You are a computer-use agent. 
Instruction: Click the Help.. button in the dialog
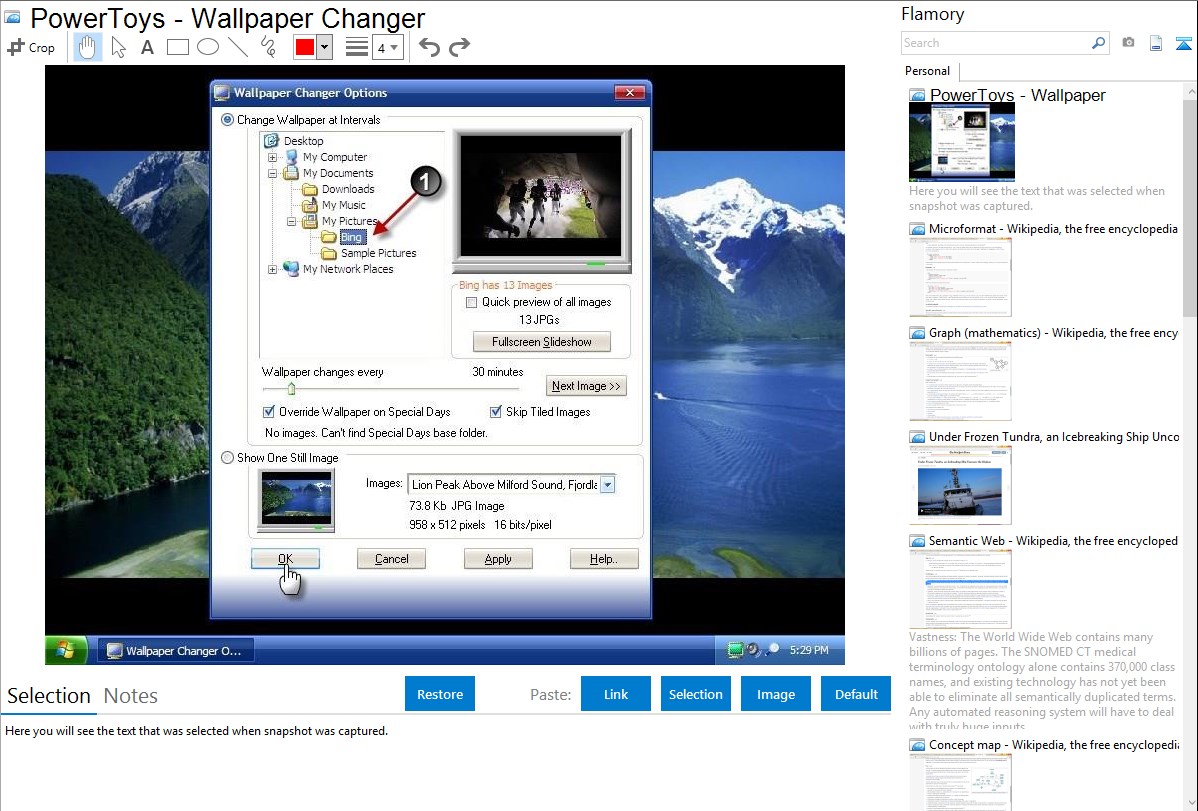point(604,559)
